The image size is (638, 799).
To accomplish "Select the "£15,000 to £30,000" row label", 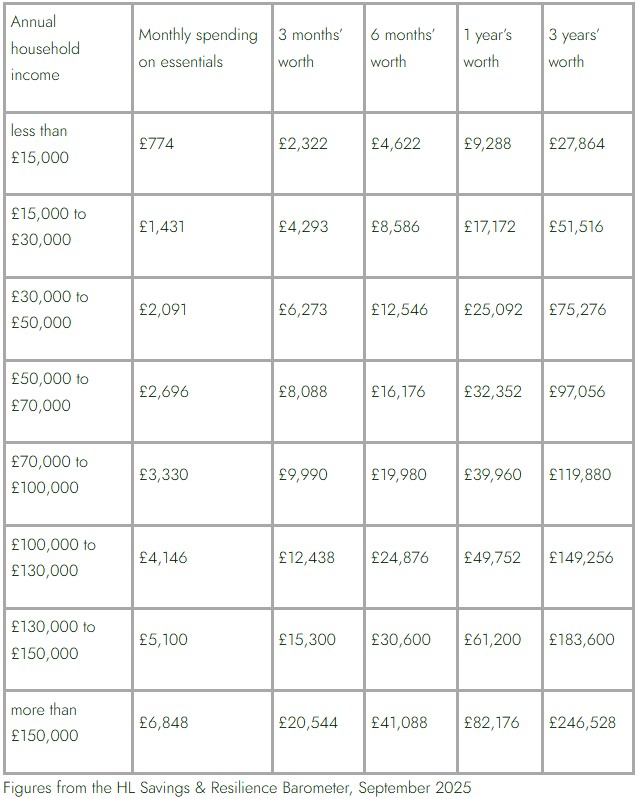I will point(49,227).
